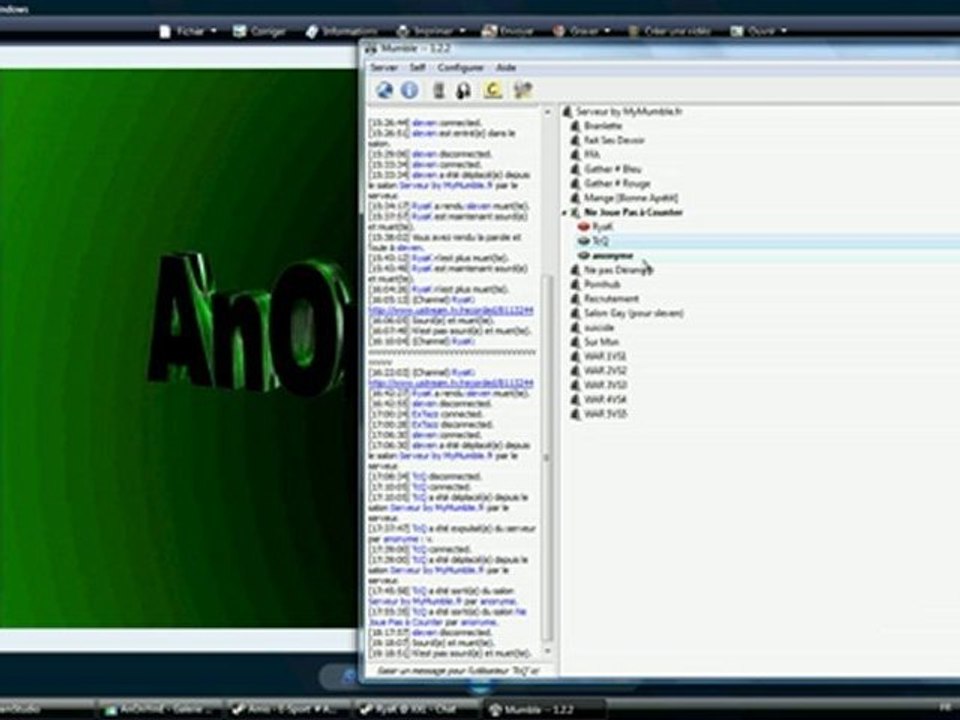Click the AnOnYmE Galerie taskbar button

click(159, 709)
